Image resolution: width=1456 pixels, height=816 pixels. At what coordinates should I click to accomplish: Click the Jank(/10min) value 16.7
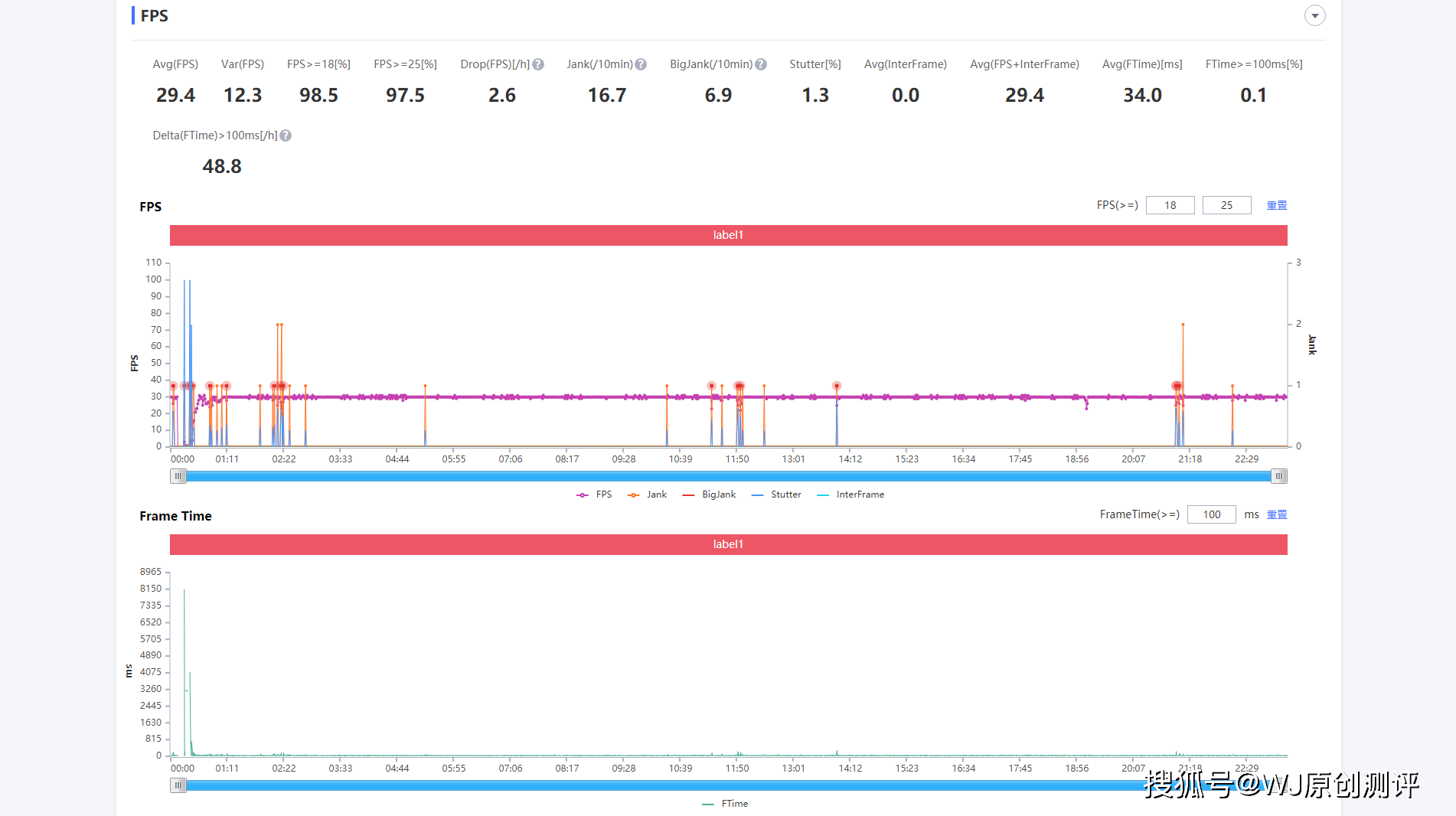tap(607, 95)
